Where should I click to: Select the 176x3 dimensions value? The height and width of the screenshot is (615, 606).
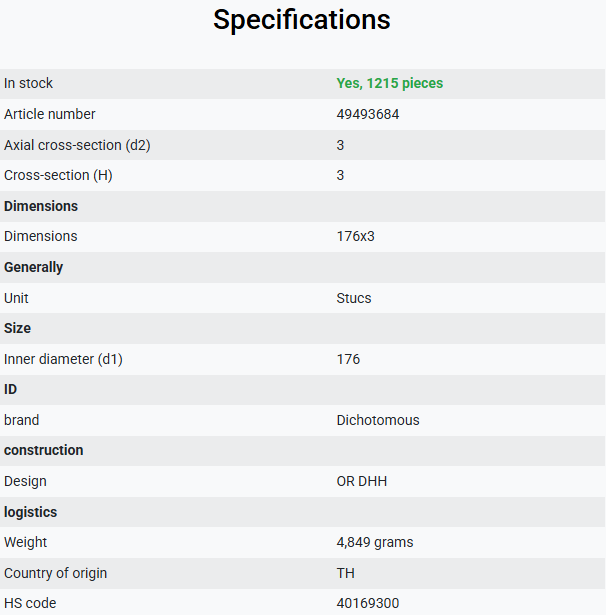coord(355,237)
